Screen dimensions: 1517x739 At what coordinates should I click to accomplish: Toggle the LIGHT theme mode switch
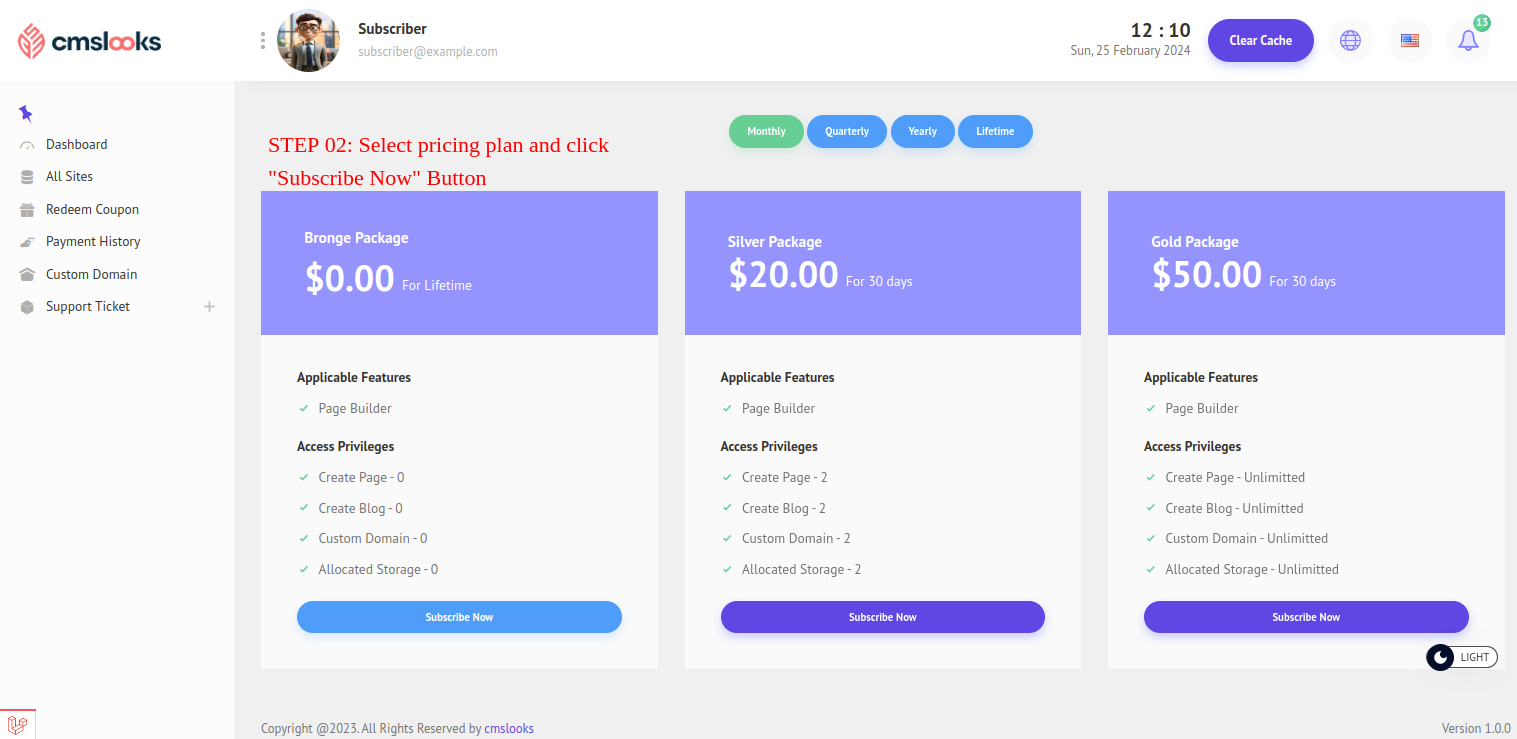pos(1461,657)
